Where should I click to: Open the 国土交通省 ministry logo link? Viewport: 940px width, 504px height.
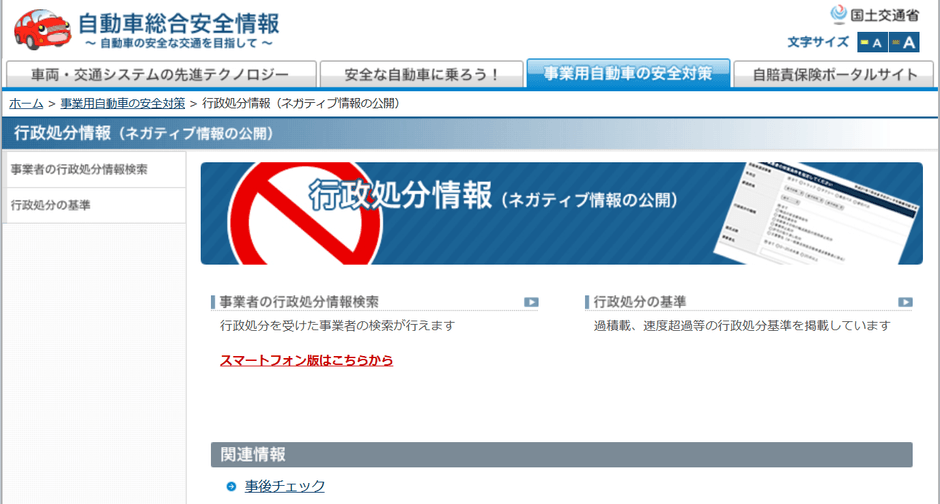875,14
